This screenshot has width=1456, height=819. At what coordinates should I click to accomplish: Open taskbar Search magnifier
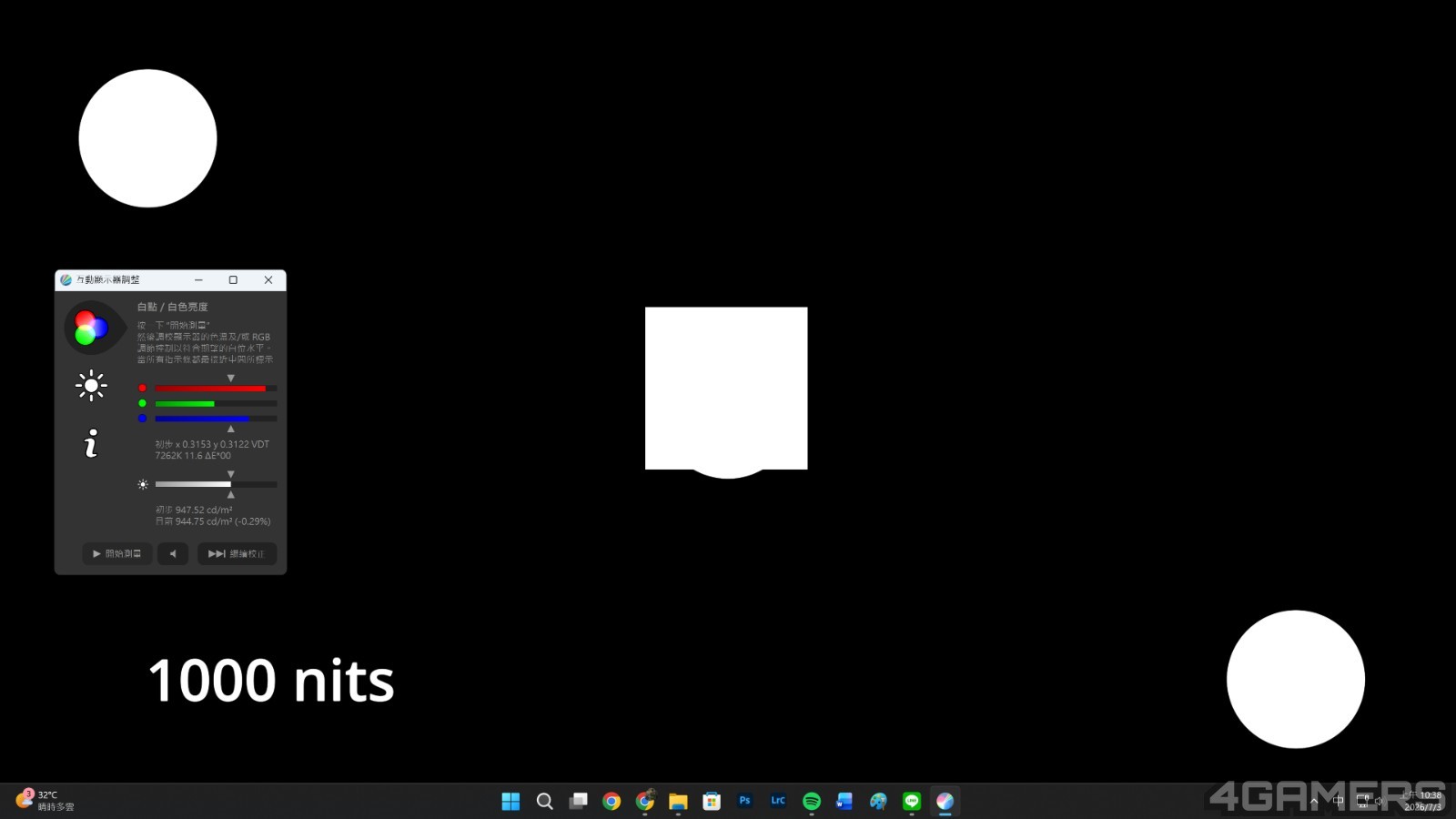coord(544,801)
